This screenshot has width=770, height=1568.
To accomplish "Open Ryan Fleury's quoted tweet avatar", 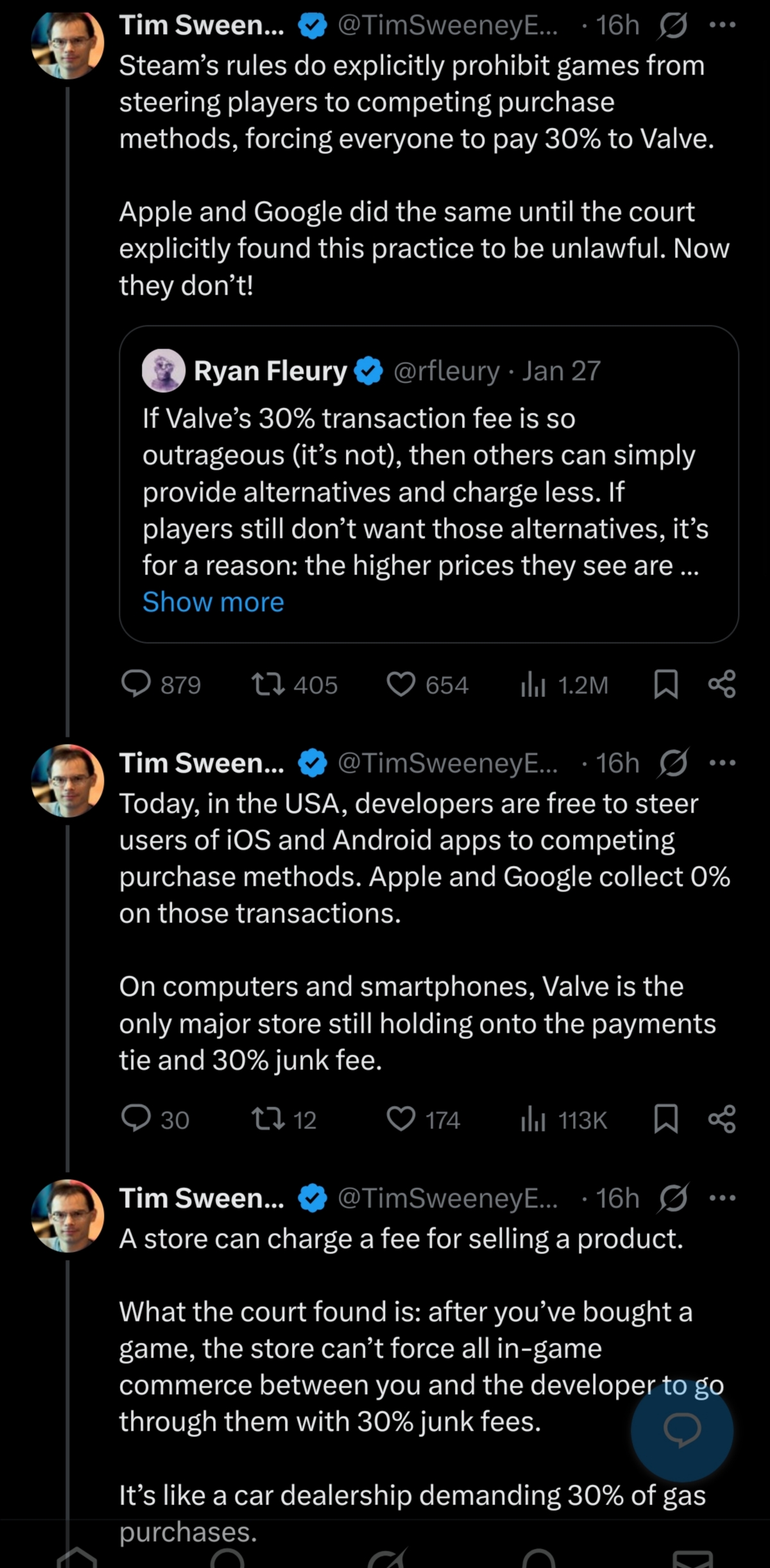I will click(x=164, y=371).
